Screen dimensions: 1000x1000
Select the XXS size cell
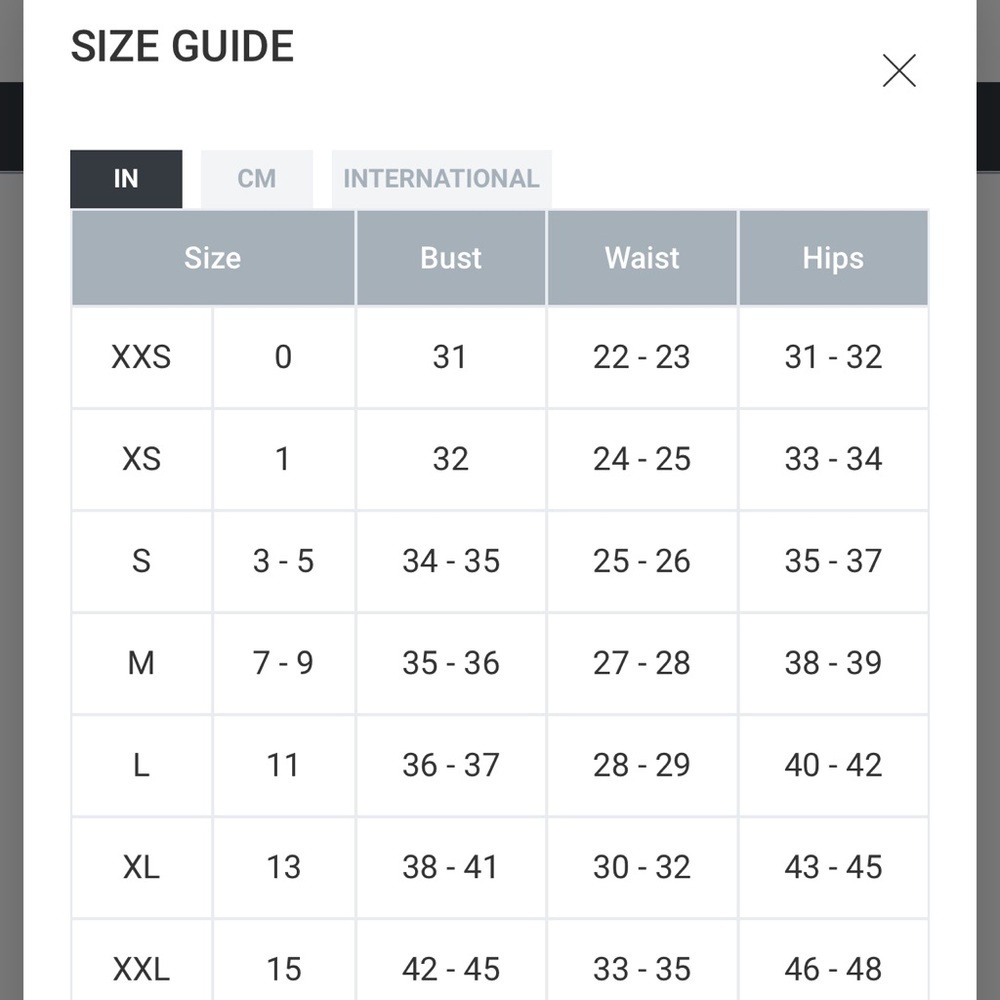141,357
